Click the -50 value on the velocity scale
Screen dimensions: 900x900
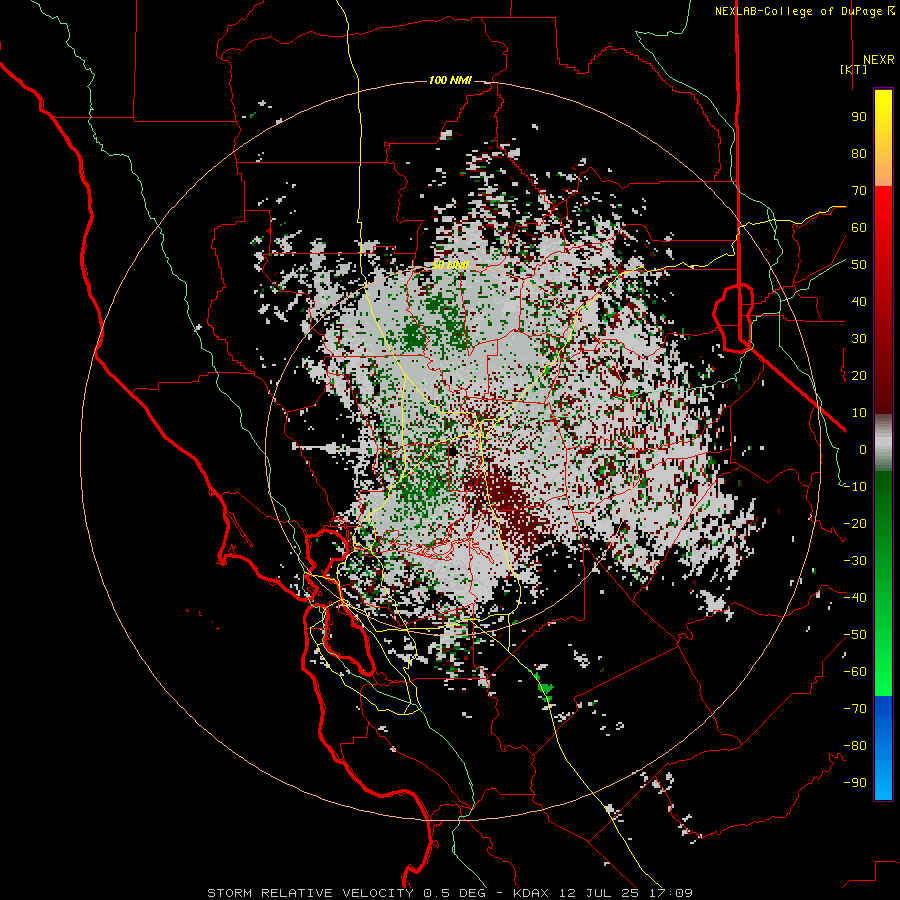coord(855,635)
